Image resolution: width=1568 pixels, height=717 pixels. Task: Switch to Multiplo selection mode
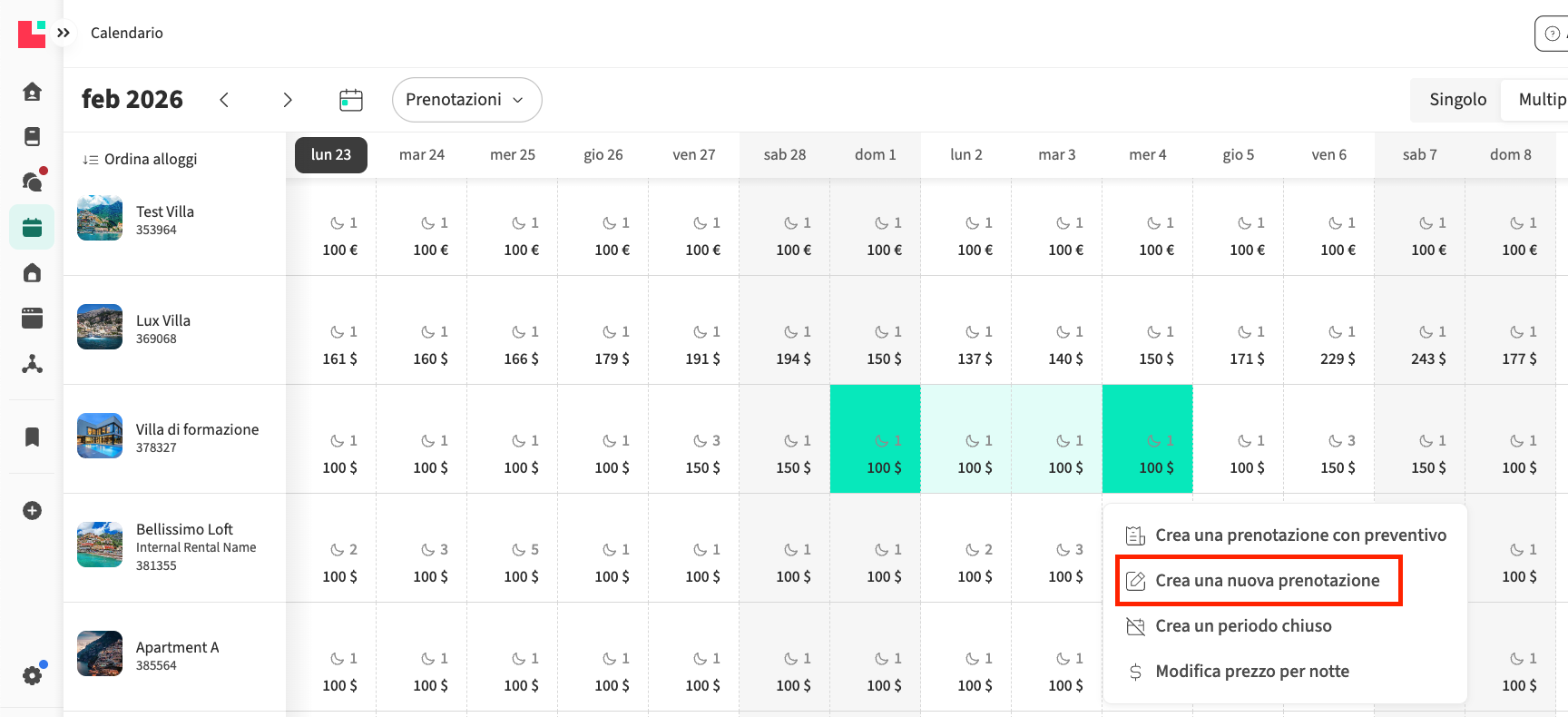(1541, 100)
